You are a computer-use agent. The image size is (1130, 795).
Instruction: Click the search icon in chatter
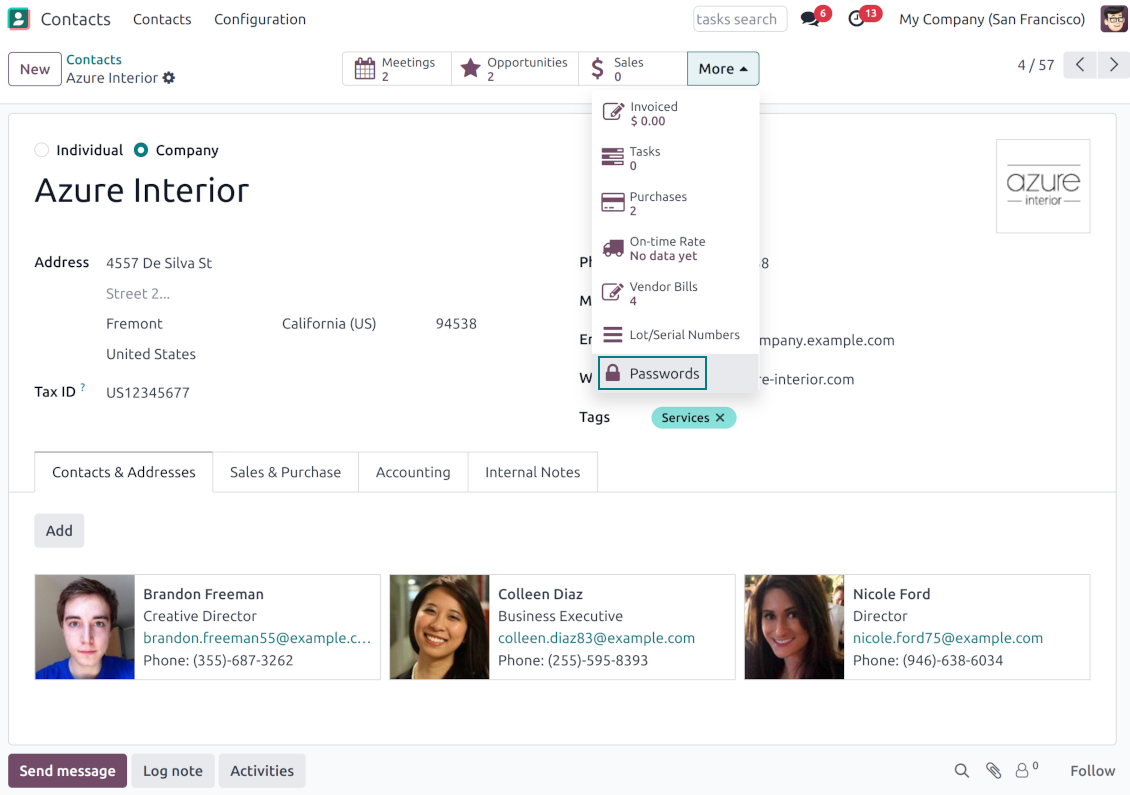(961, 771)
